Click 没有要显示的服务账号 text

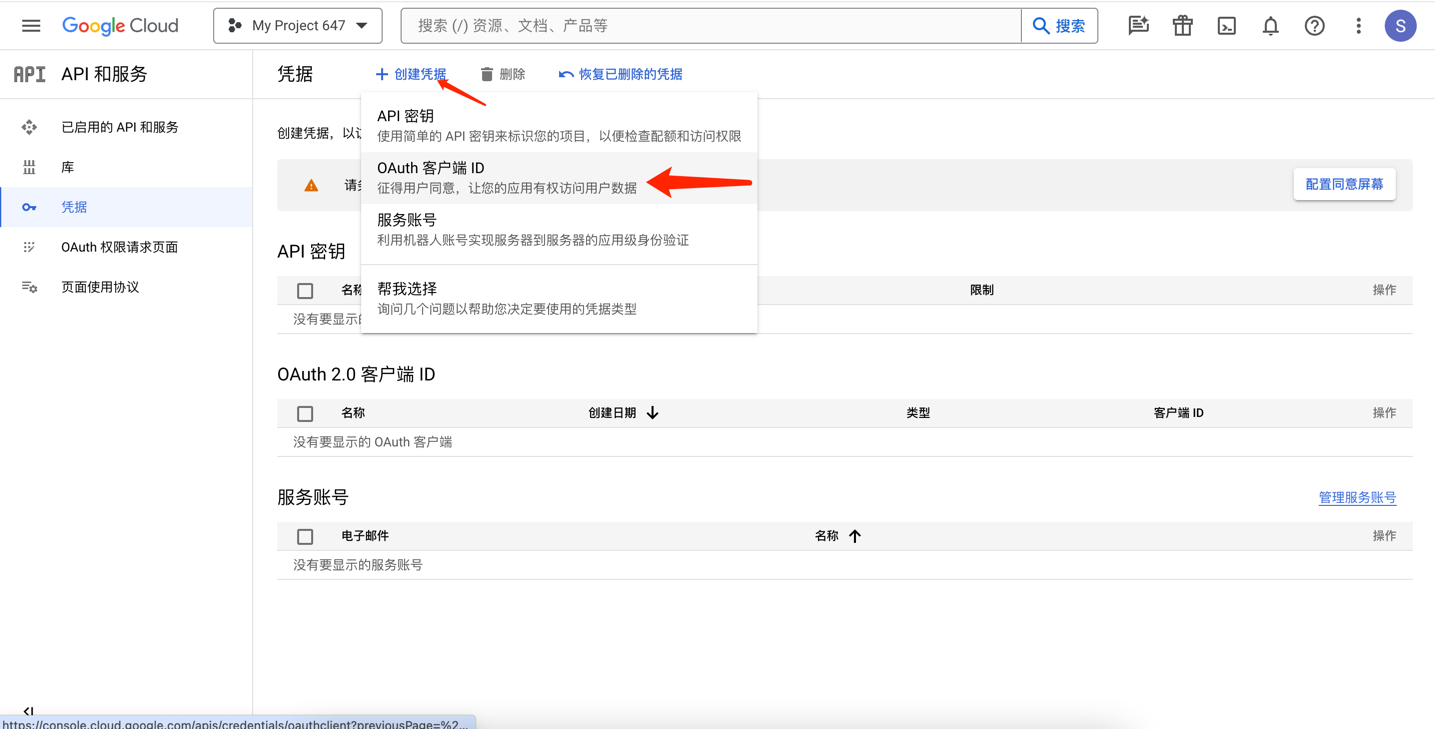(x=358, y=565)
